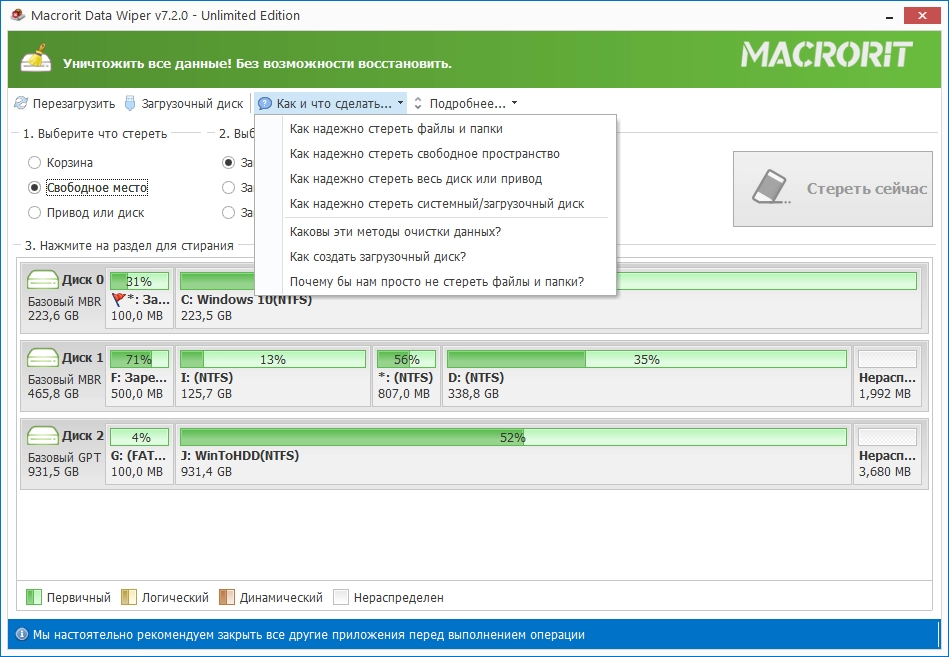Select the Disk 1 drive icon
The image size is (949, 657).
tap(42, 358)
